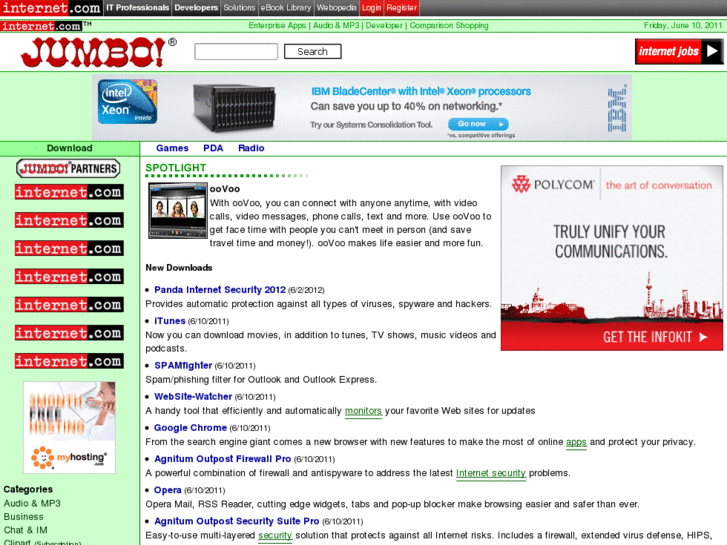Open Panda Internet Security 2012 link
The image size is (727, 545).
pyautogui.click(x=220, y=289)
